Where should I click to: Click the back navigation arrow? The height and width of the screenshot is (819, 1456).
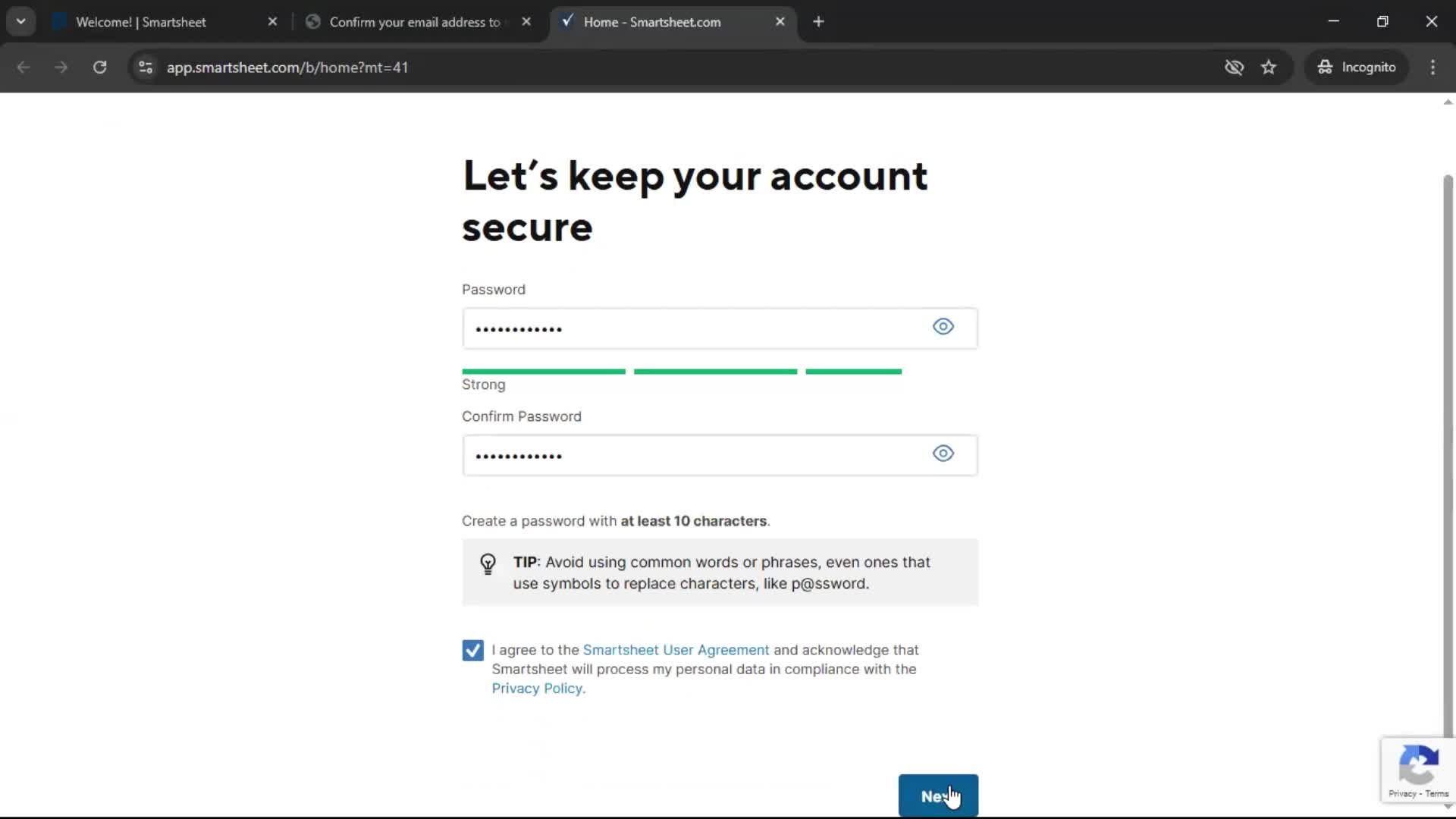click(x=24, y=67)
